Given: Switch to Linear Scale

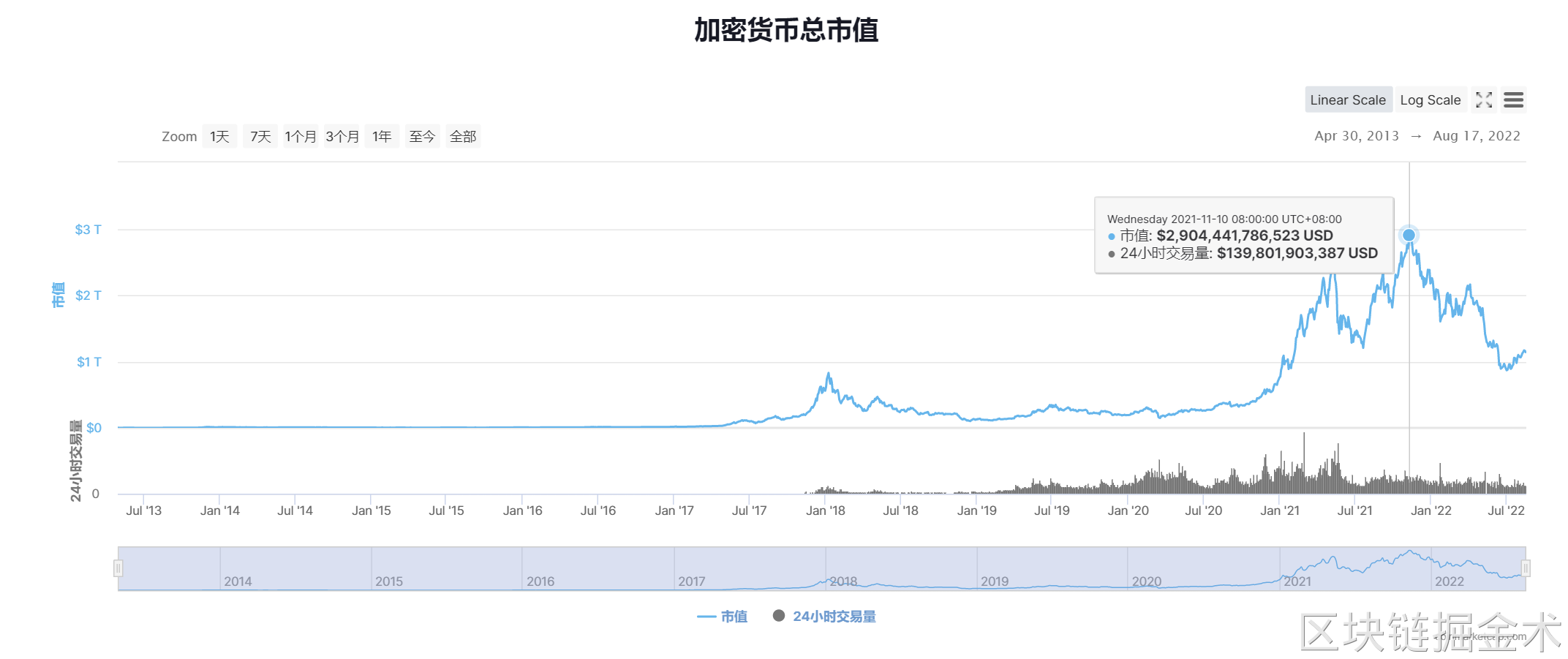Looking at the screenshot, I should click(1348, 100).
